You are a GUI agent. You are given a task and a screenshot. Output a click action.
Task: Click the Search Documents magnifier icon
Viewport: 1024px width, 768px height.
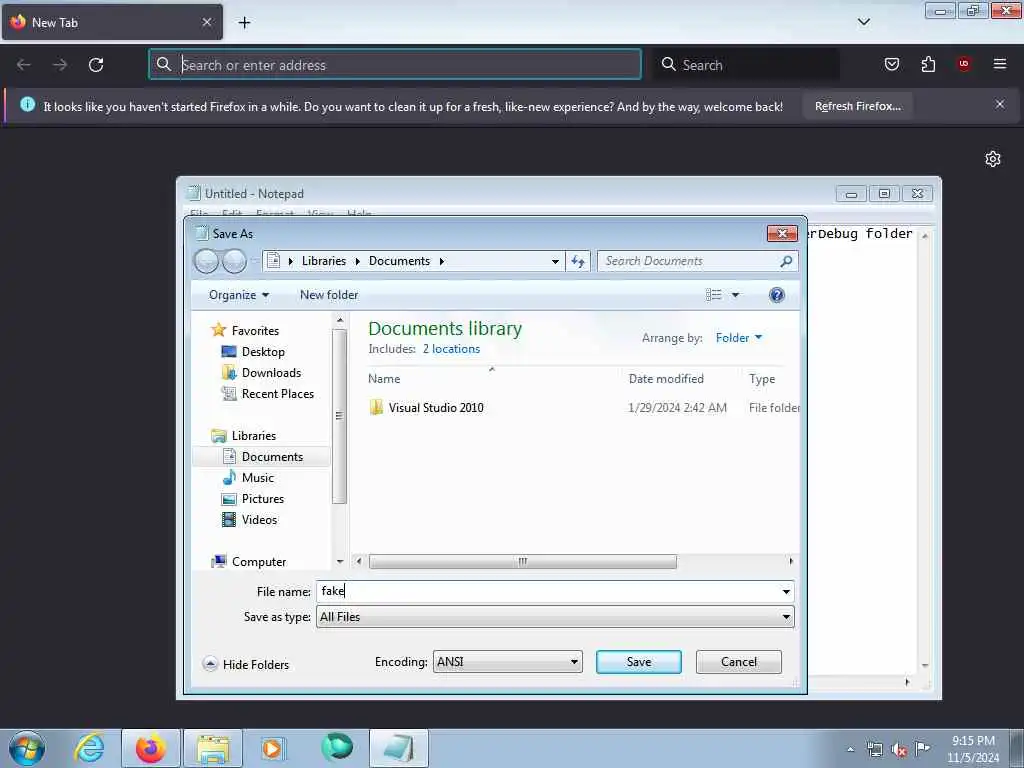pyautogui.click(x=786, y=261)
